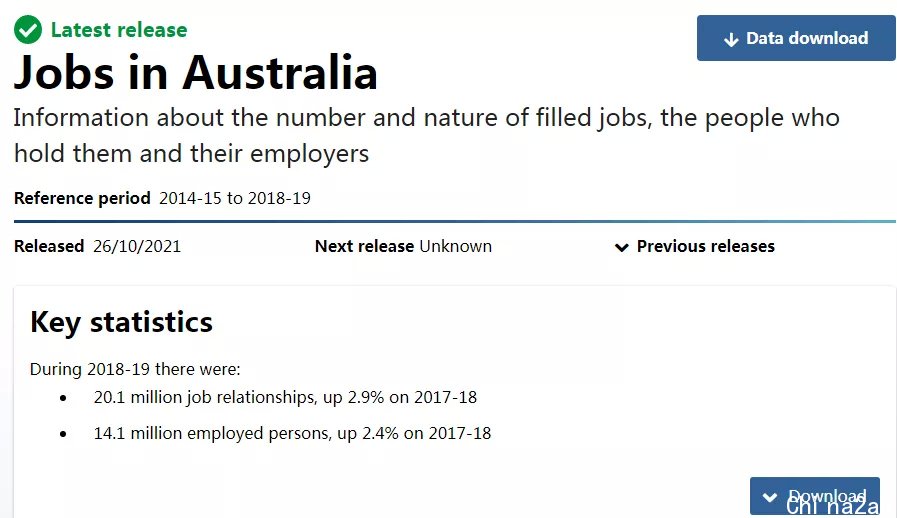Viewport: 897px width, 518px height.
Task: Click the 20.1 million job relationships bullet
Action: (x=285, y=397)
